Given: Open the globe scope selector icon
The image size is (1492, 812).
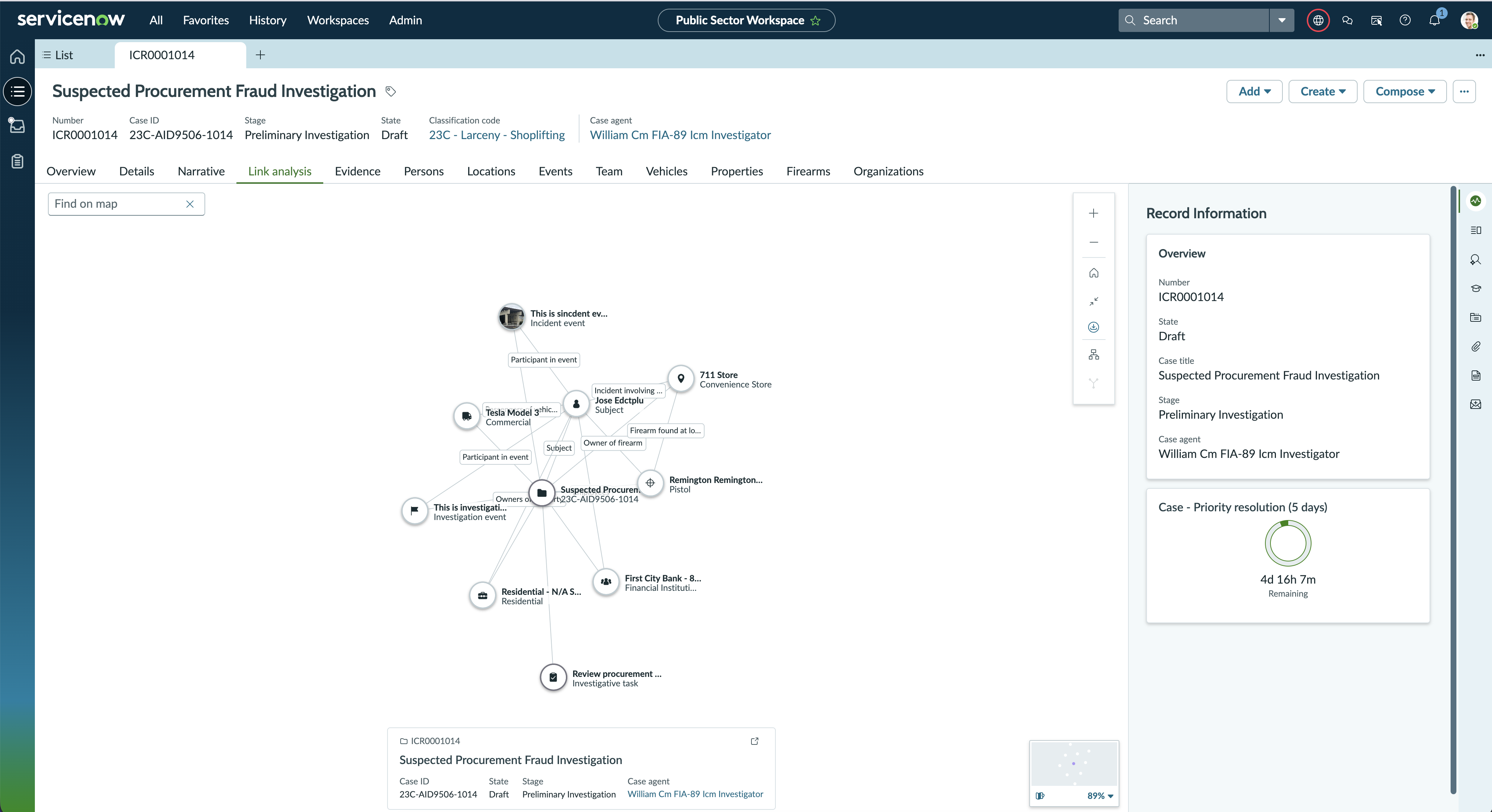Looking at the screenshot, I should (x=1318, y=20).
